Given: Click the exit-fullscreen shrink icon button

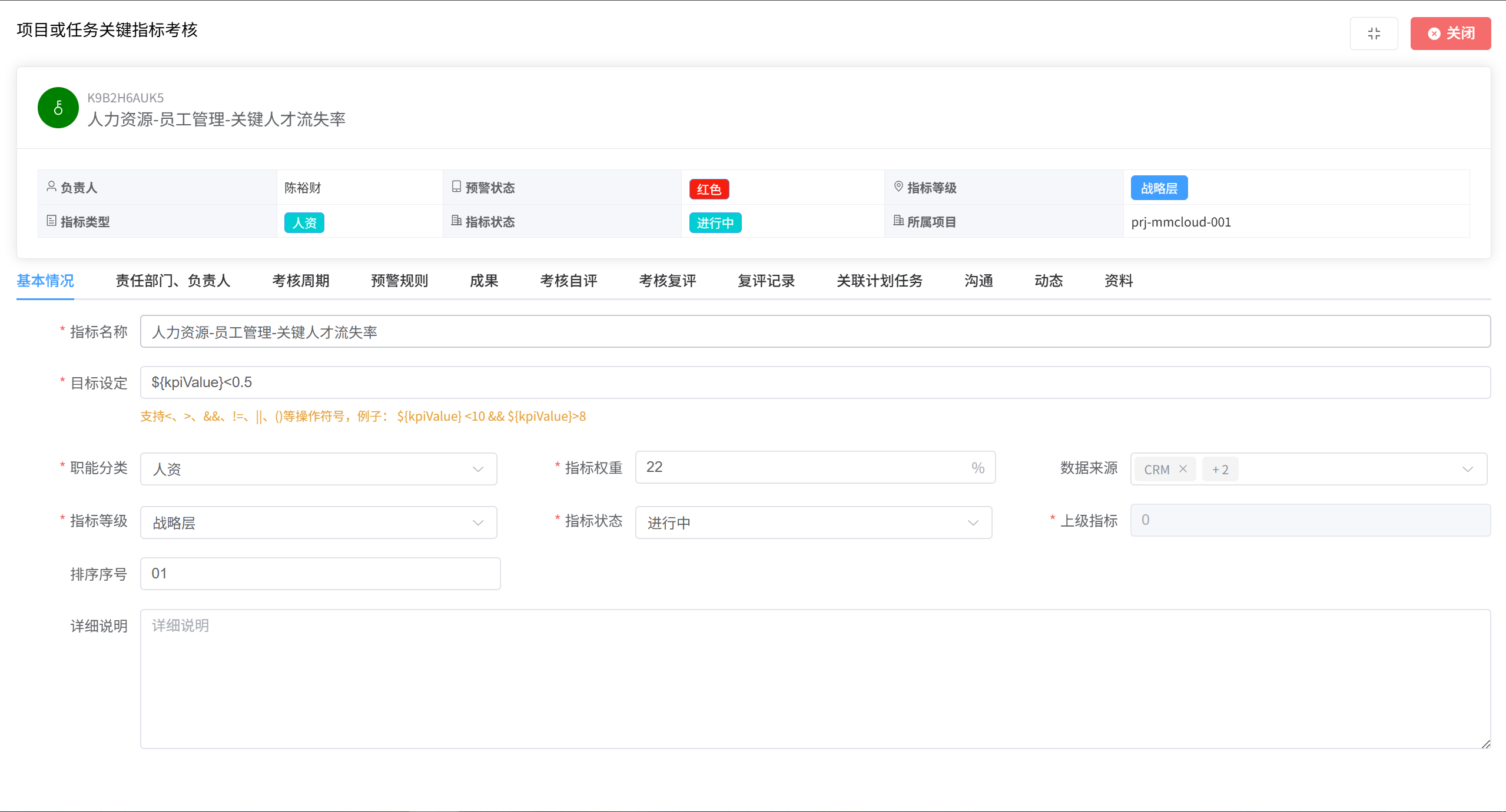Looking at the screenshot, I should pos(1374,34).
